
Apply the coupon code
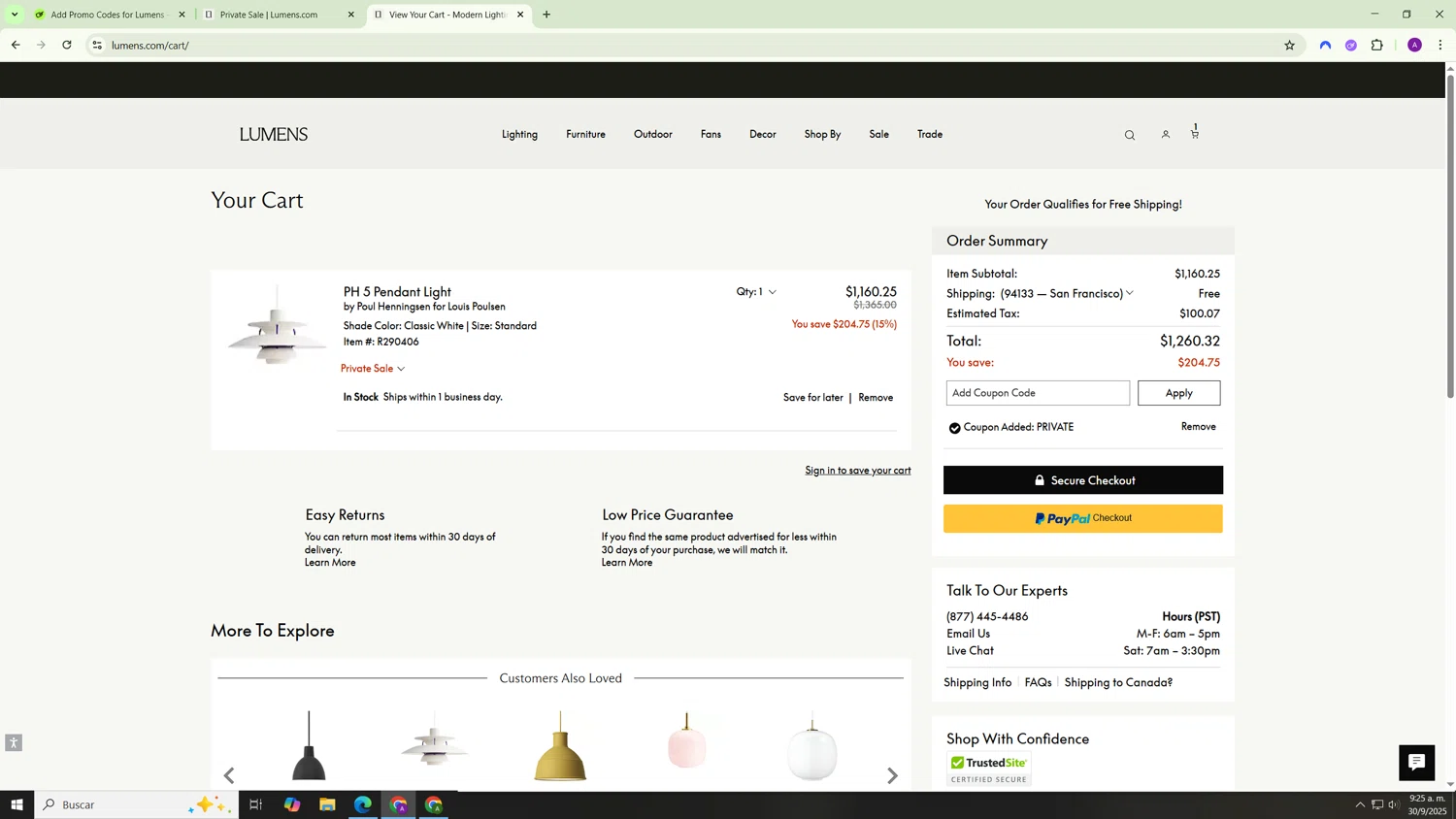1178,393
